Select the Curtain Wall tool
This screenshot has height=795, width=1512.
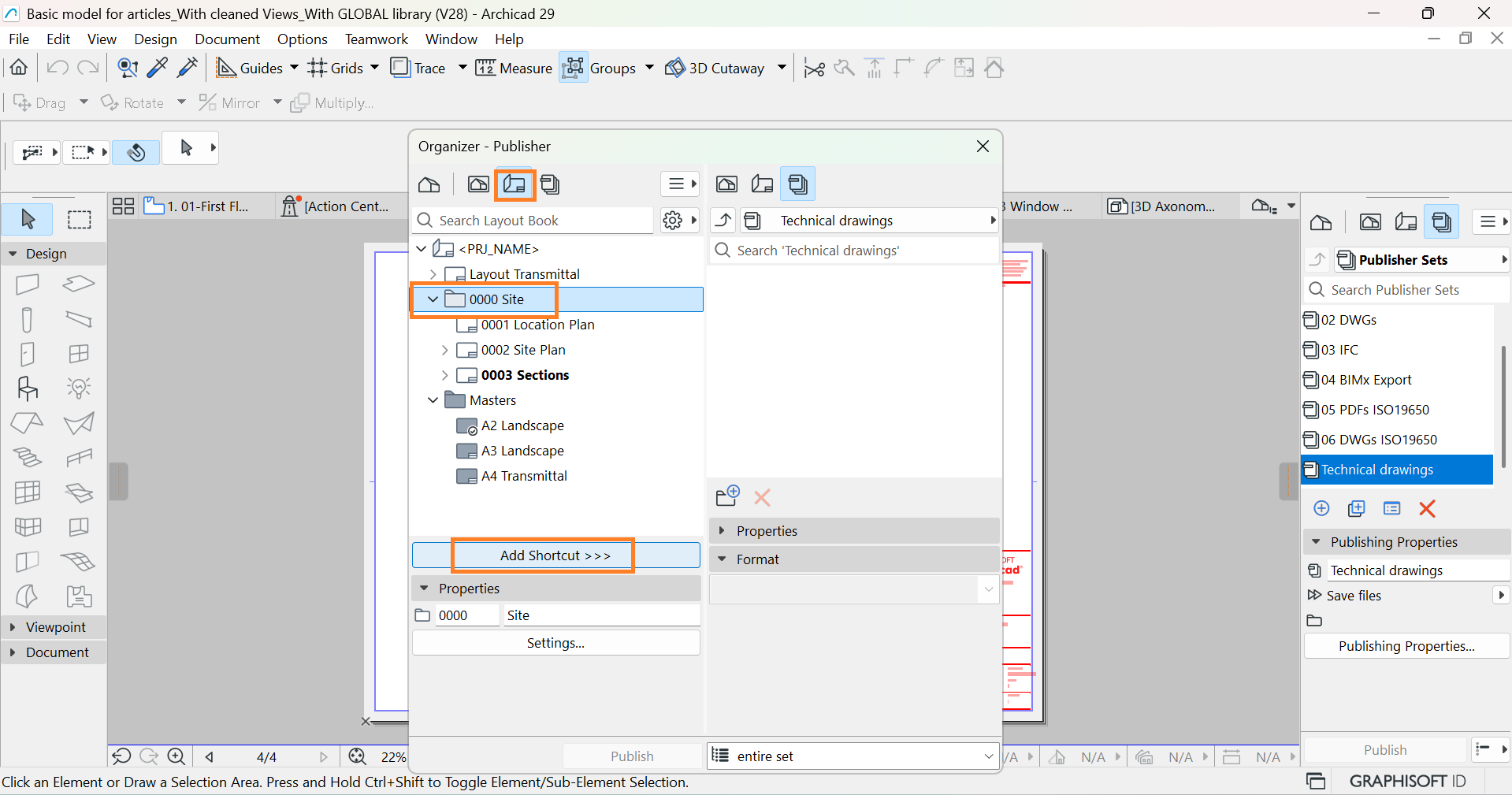point(27,492)
